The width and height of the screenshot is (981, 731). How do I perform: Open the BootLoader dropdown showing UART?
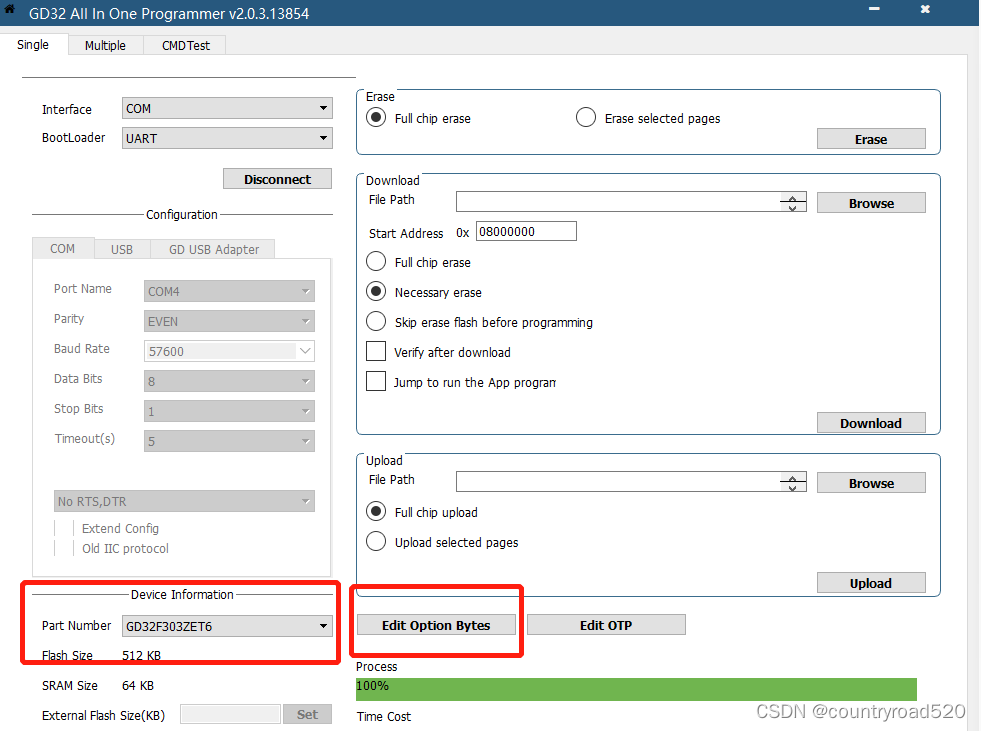(227, 138)
